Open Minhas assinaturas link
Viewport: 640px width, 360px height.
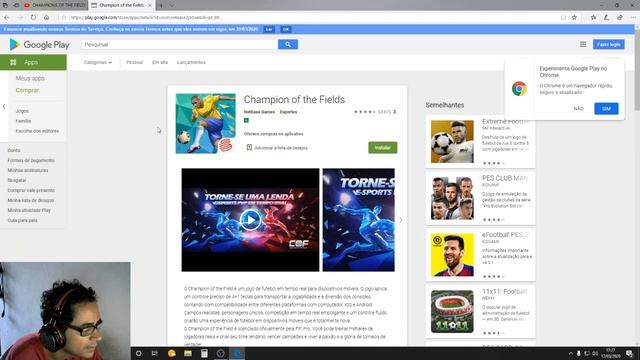tap(28, 170)
